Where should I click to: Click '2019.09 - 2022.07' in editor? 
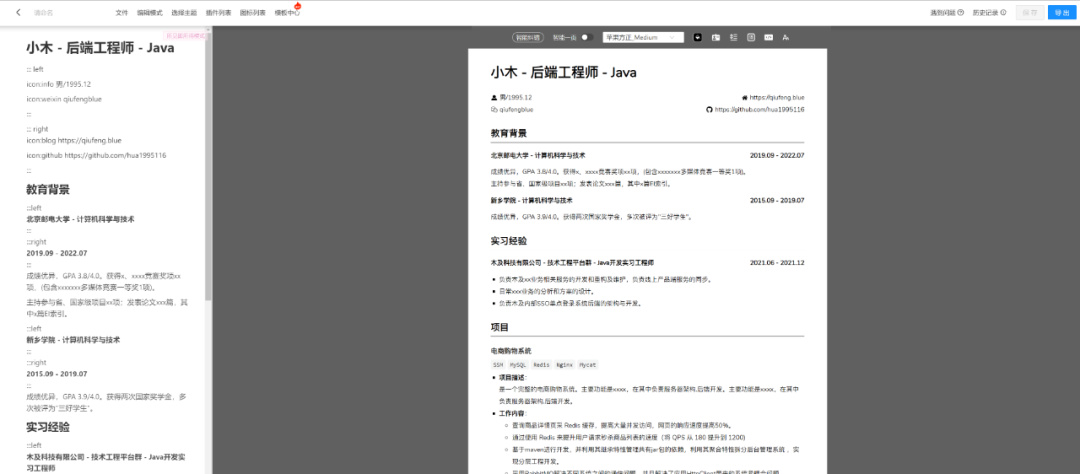[x=56, y=253]
